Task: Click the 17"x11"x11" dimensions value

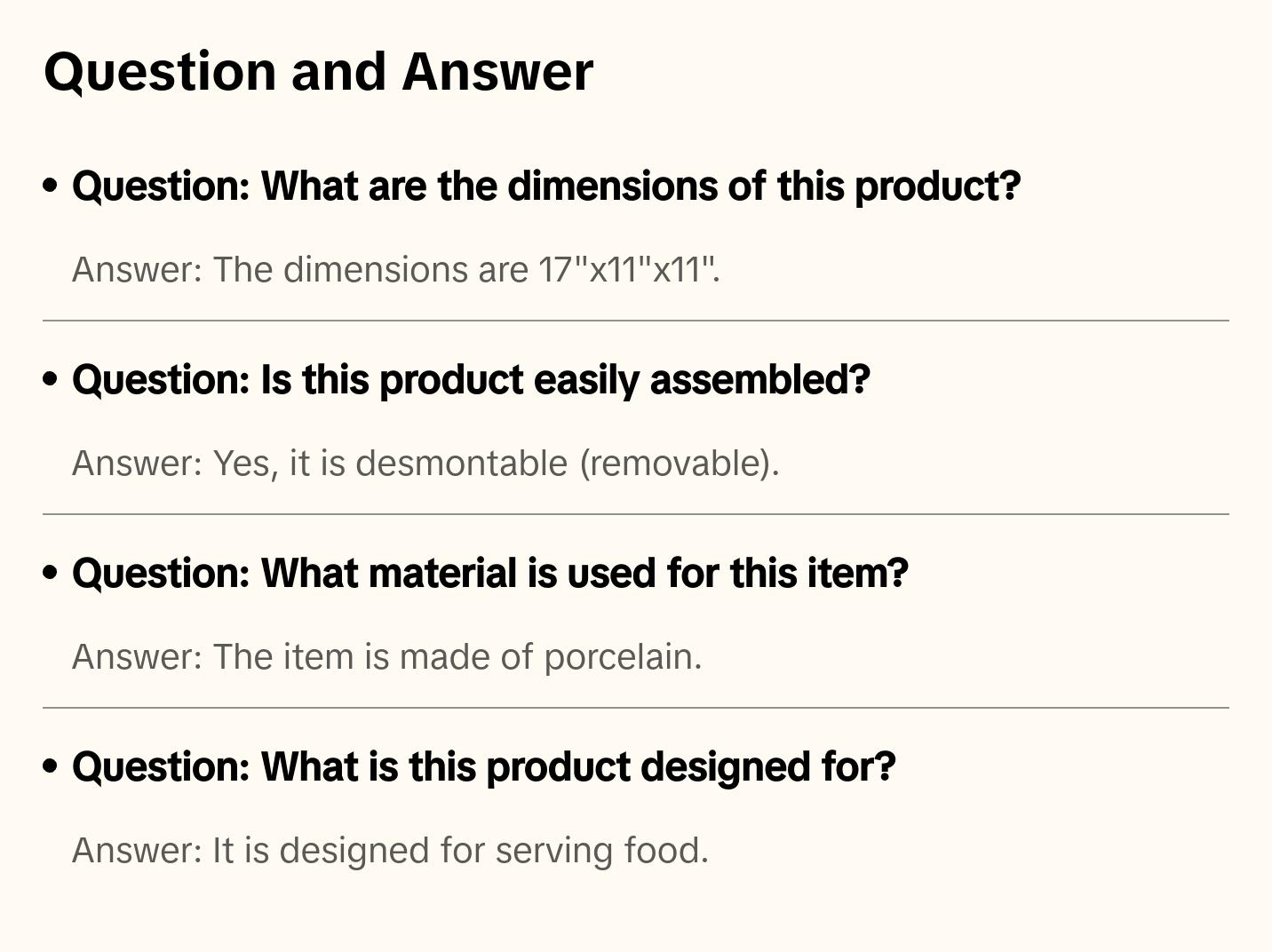Action: click(627, 270)
